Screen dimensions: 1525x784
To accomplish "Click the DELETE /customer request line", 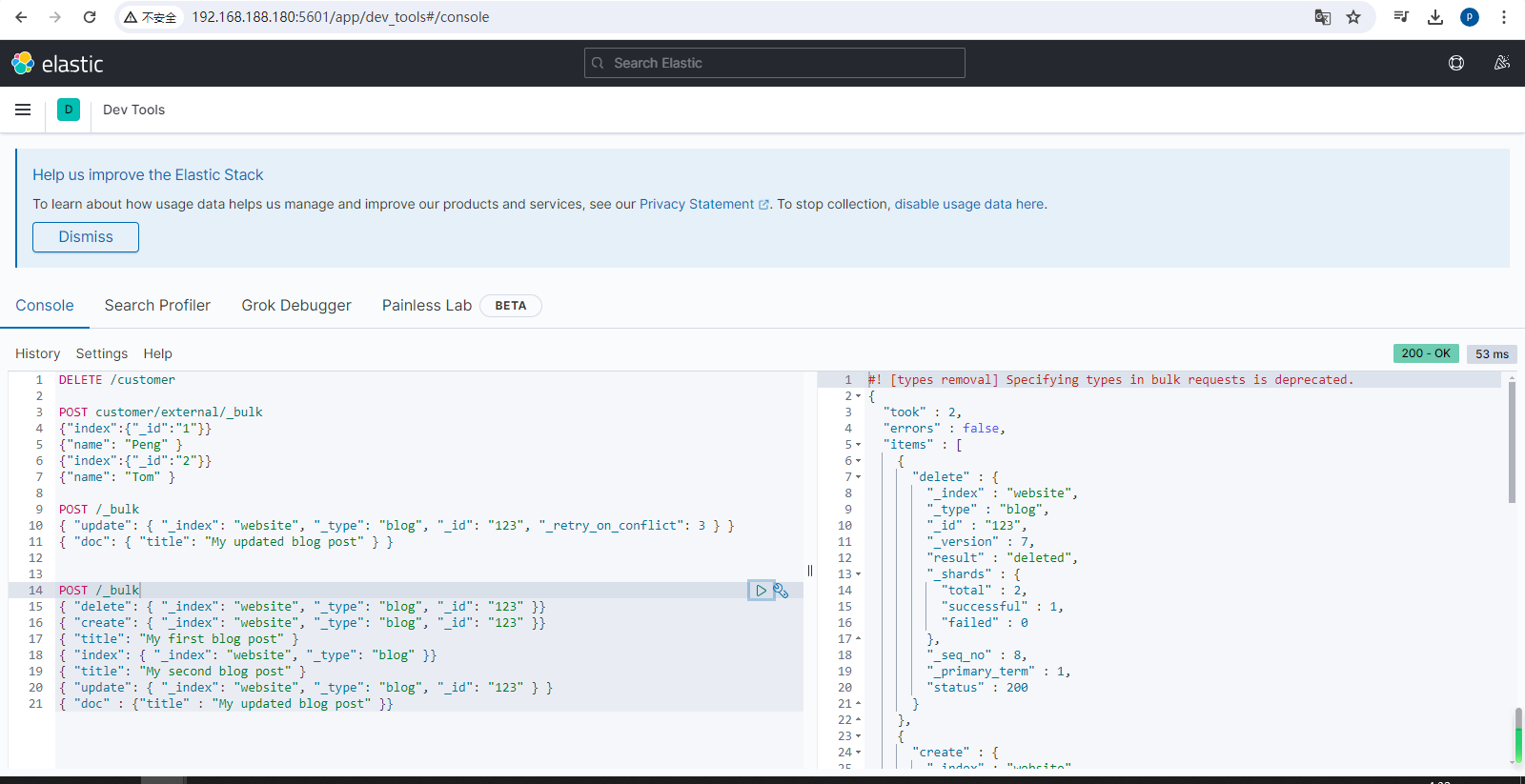I will click(x=117, y=380).
